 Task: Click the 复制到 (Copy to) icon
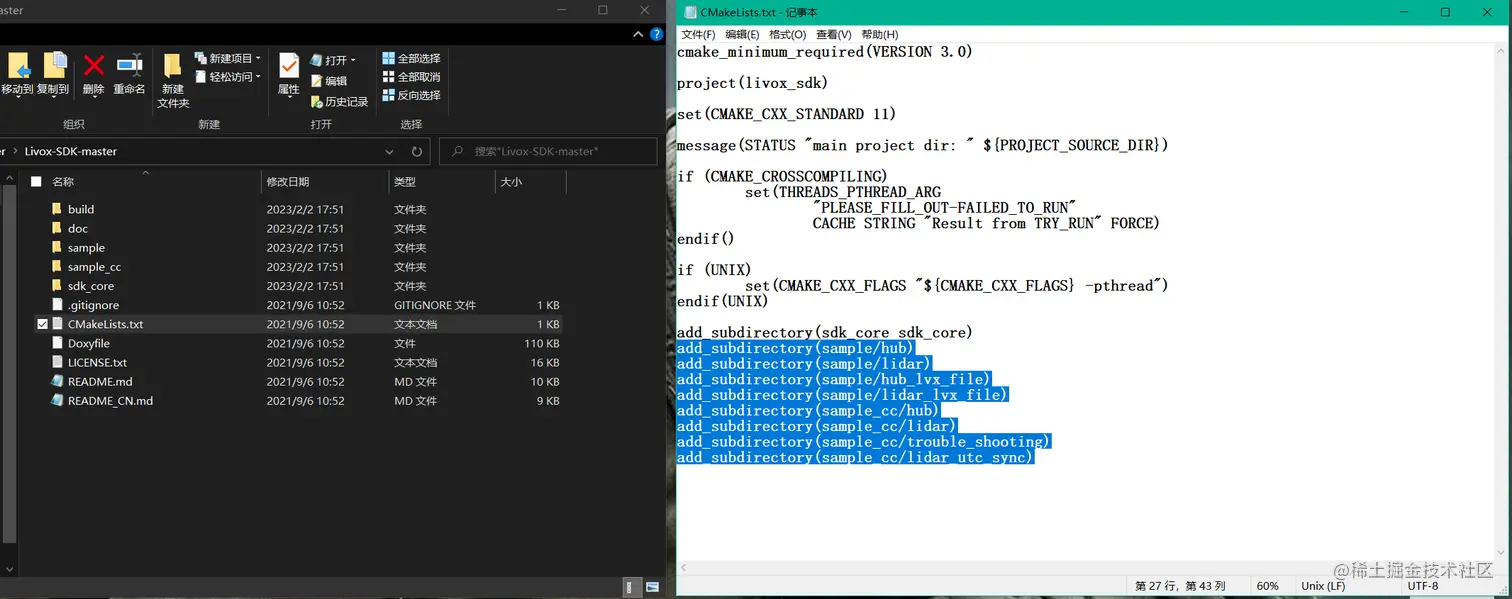click(x=55, y=70)
